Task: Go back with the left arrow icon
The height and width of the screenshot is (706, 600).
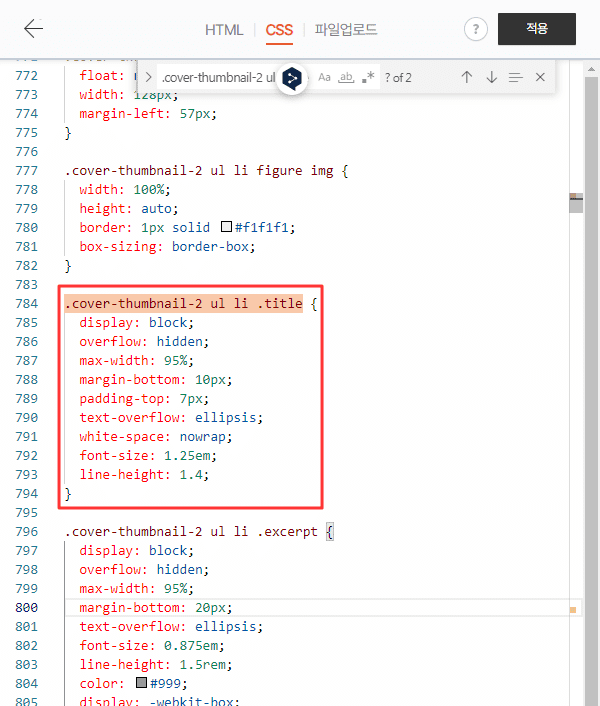Action: click(33, 29)
